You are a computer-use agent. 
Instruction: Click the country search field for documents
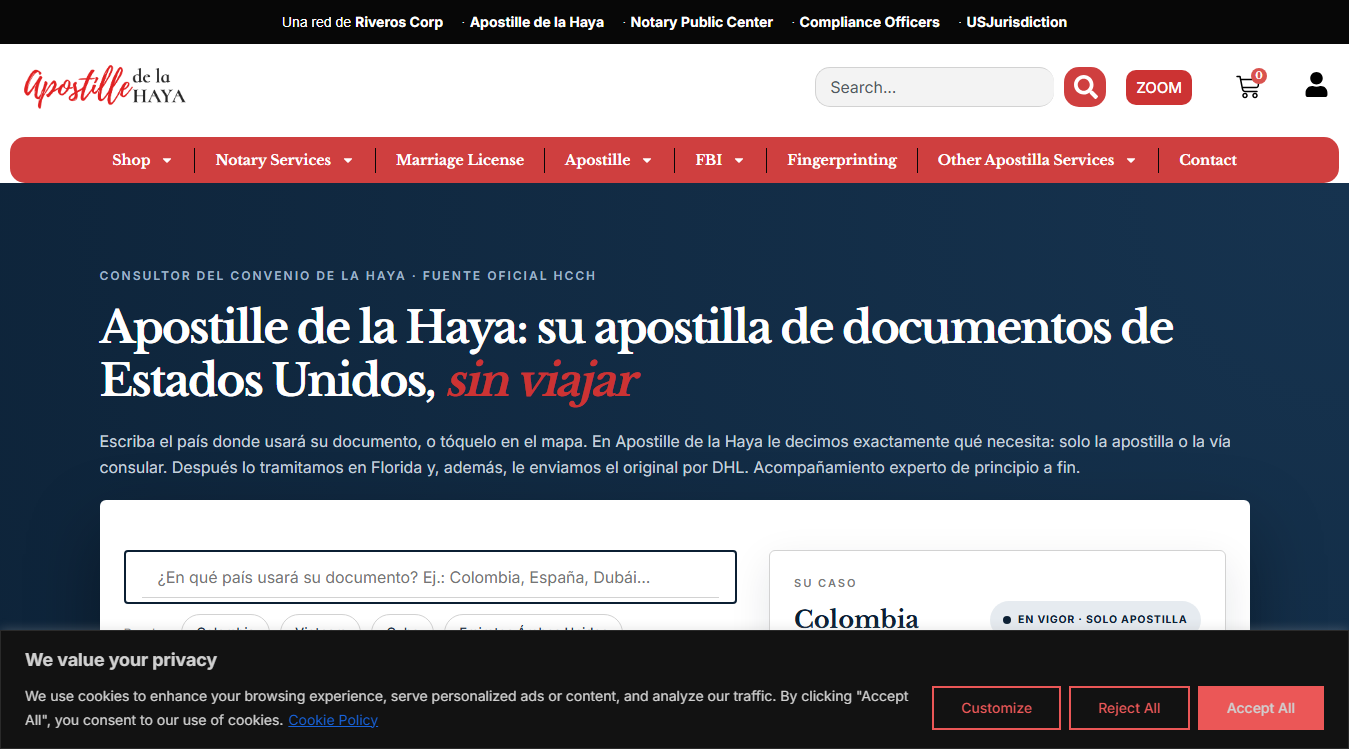[430, 577]
